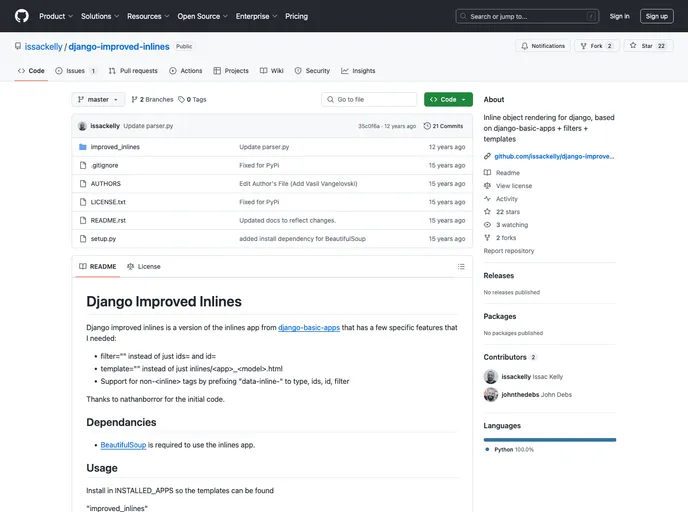Open the AUTHORS file
The image size is (688, 512).
pyautogui.click(x=105, y=184)
